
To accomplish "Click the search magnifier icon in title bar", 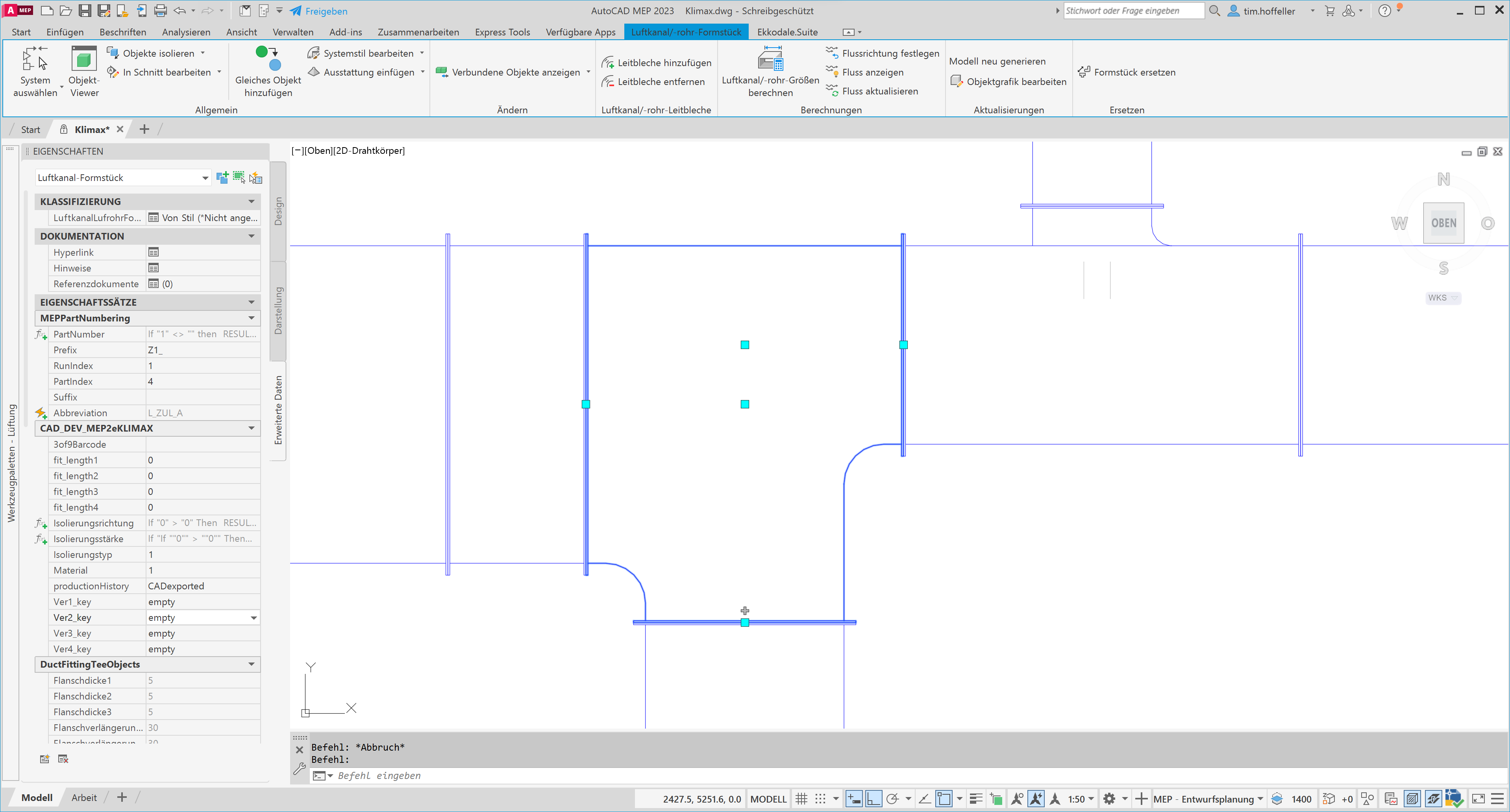I will tap(1214, 11).
